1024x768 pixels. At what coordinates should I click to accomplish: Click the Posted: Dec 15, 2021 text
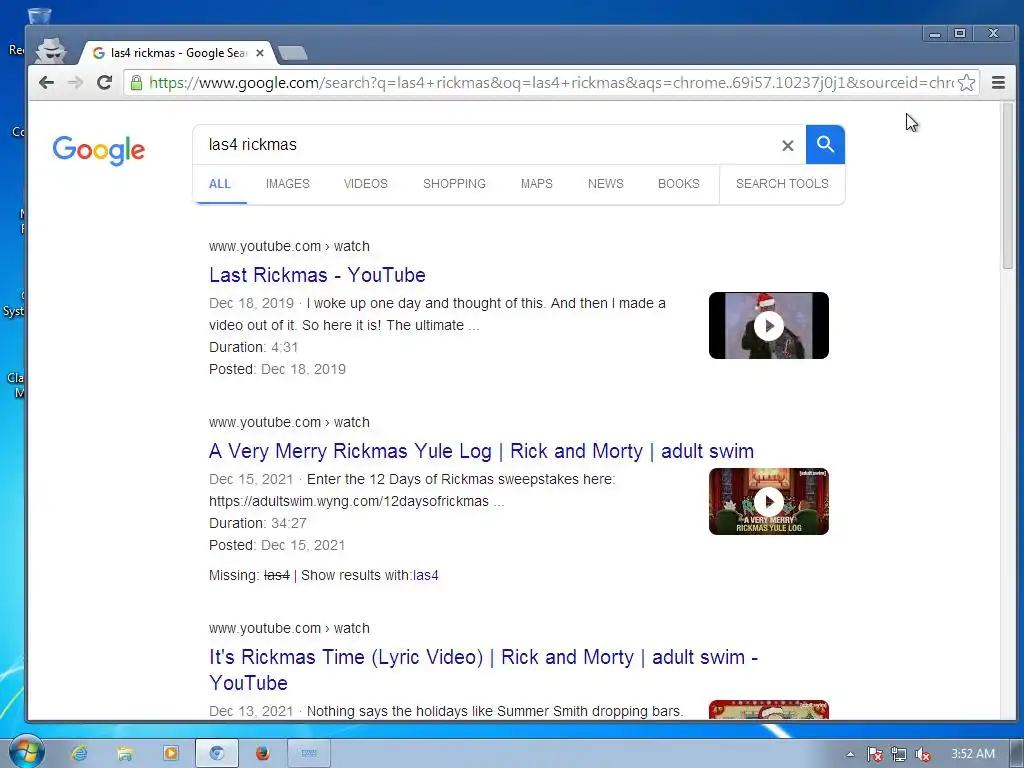coord(277,545)
